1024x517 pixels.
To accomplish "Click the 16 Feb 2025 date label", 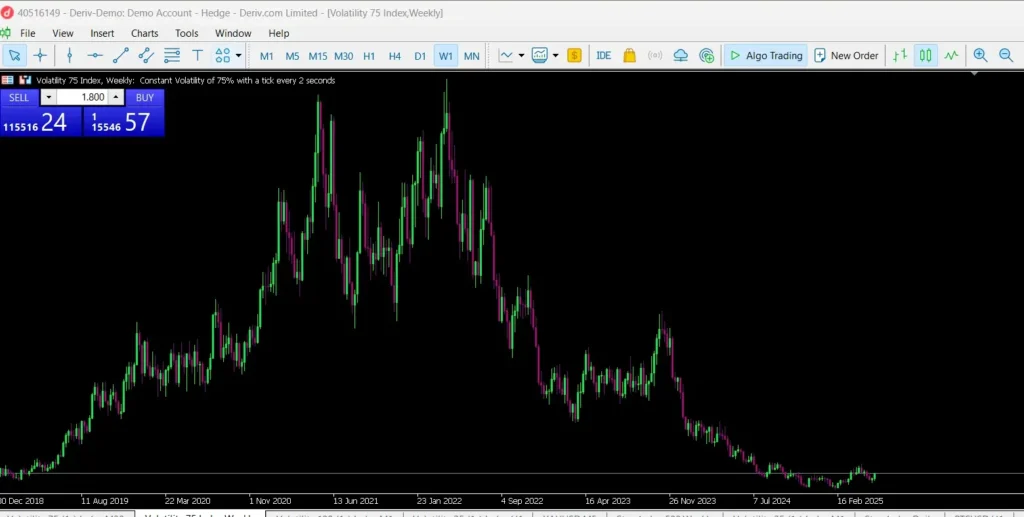I will click(x=860, y=501).
